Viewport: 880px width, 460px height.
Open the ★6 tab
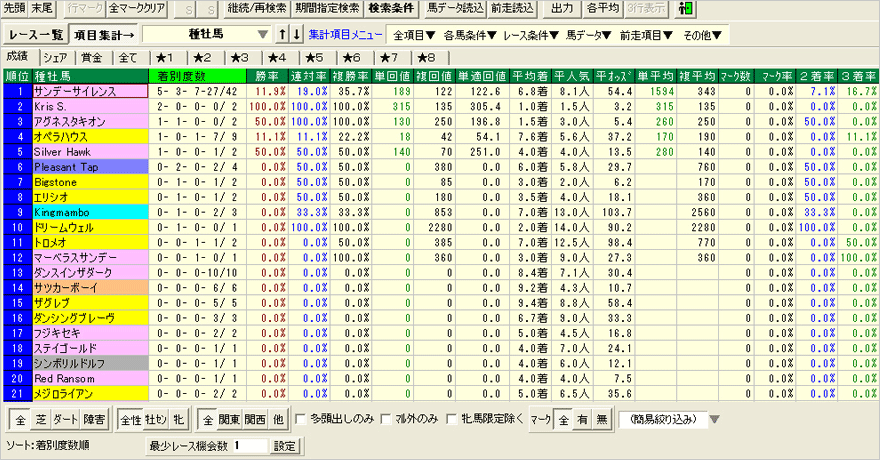(351, 58)
